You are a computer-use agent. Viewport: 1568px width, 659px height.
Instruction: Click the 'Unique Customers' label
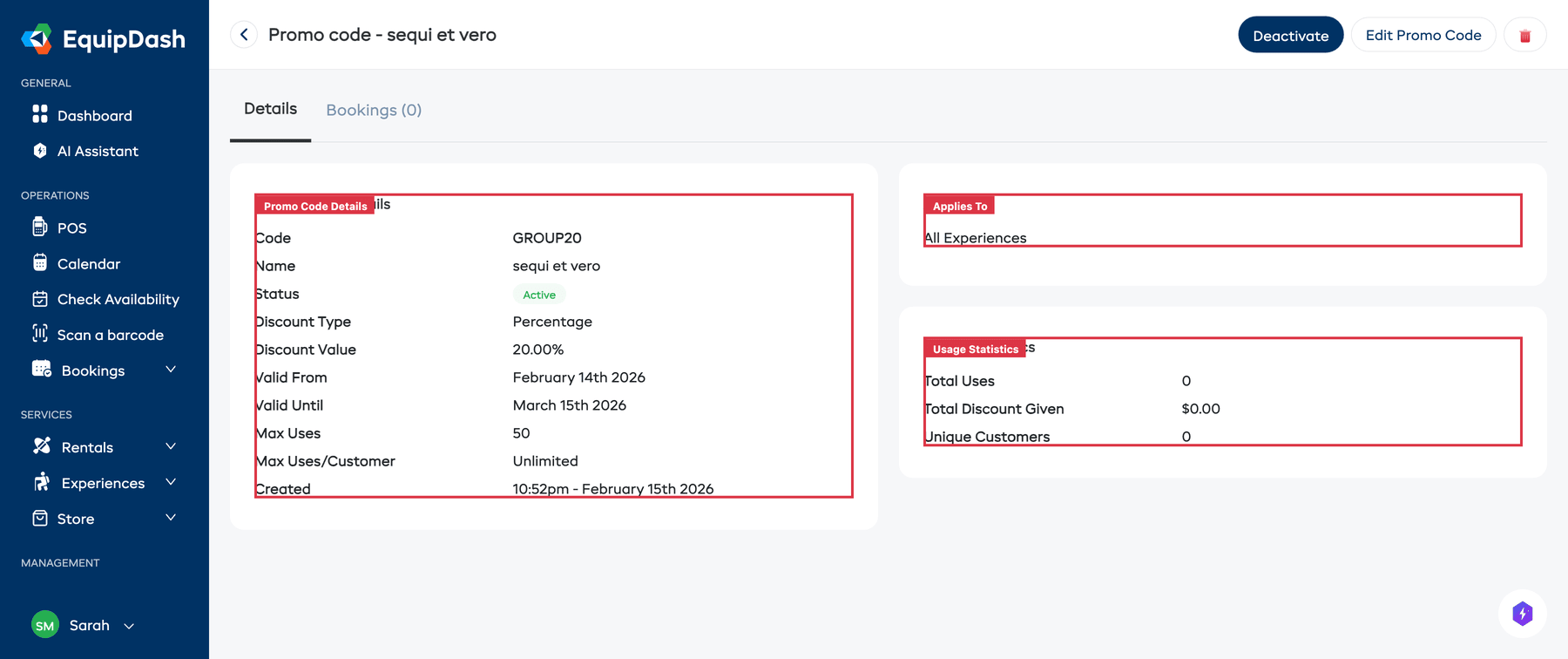(987, 437)
